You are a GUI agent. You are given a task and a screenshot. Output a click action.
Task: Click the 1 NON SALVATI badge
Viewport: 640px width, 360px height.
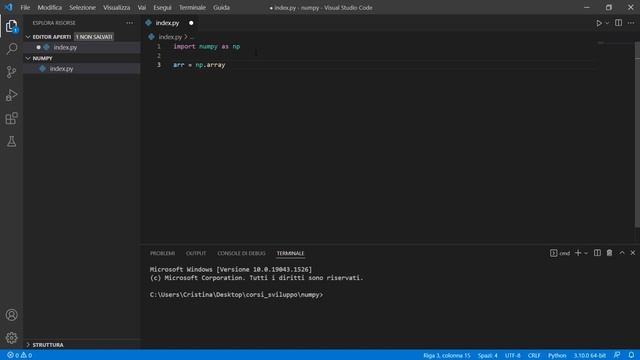94,37
